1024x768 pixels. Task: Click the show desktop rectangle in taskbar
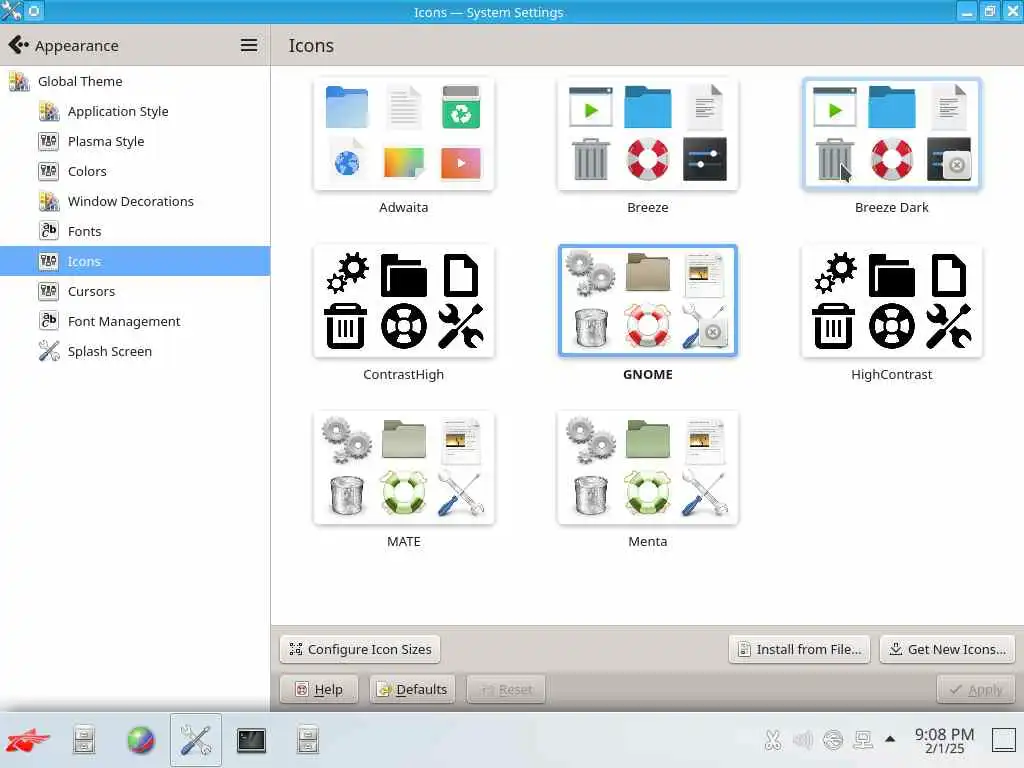1004,740
